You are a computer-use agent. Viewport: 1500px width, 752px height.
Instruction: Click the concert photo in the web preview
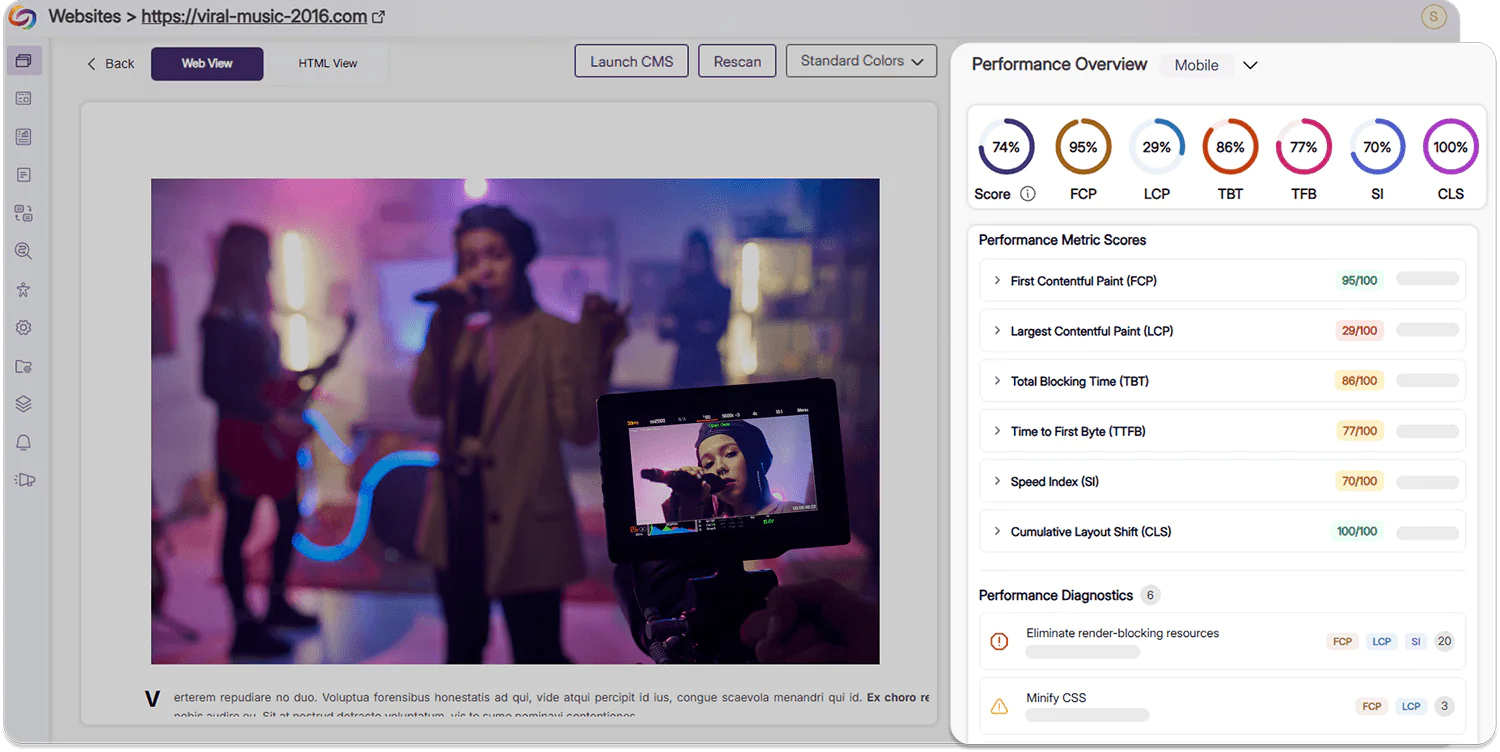[x=515, y=421]
